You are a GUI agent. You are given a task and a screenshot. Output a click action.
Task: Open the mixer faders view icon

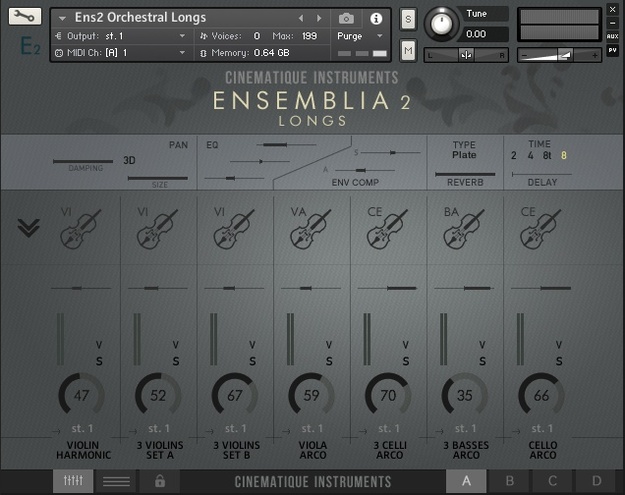coord(73,481)
